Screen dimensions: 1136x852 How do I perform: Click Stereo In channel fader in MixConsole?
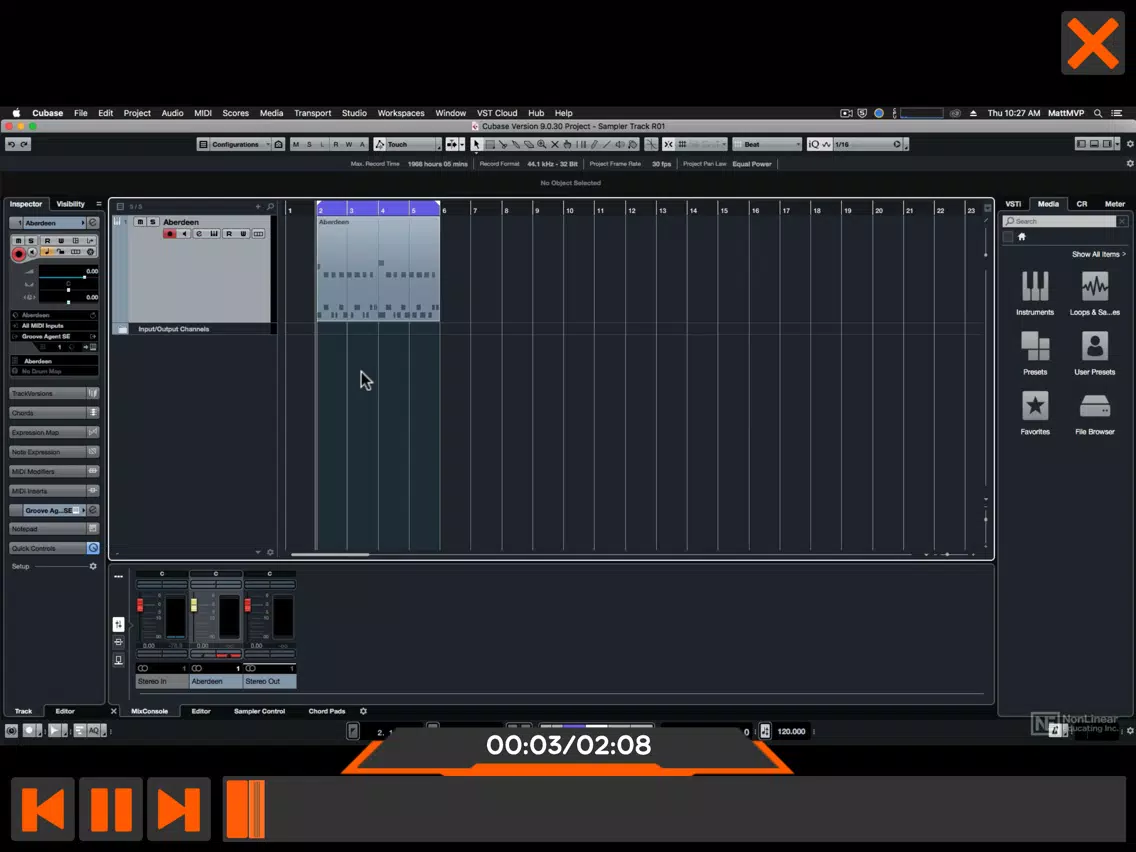pyautogui.click(x=140, y=605)
